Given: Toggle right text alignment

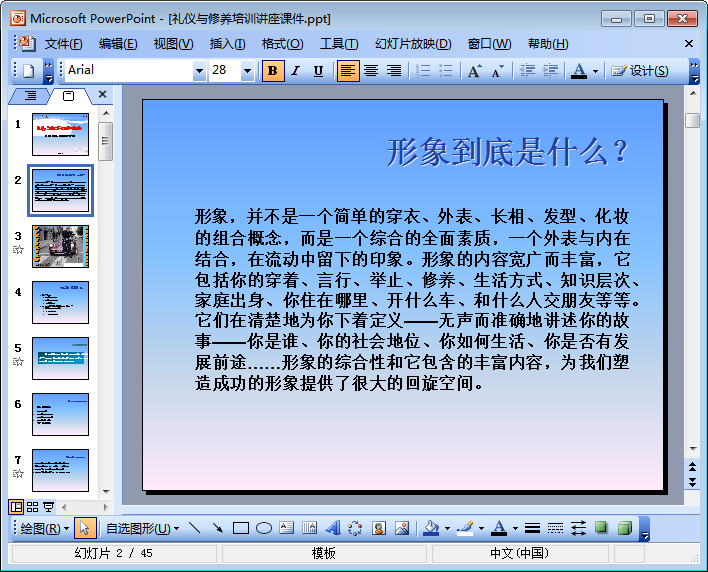Looking at the screenshot, I should click(x=394, y=71).
